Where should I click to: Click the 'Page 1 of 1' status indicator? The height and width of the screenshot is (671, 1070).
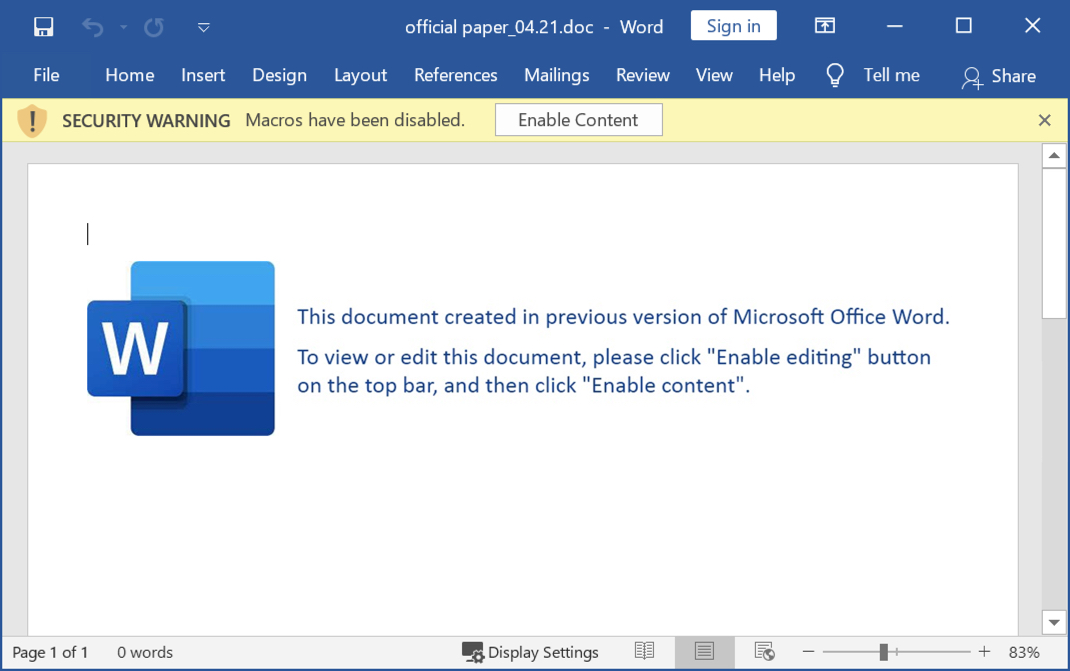pos(50,653)
